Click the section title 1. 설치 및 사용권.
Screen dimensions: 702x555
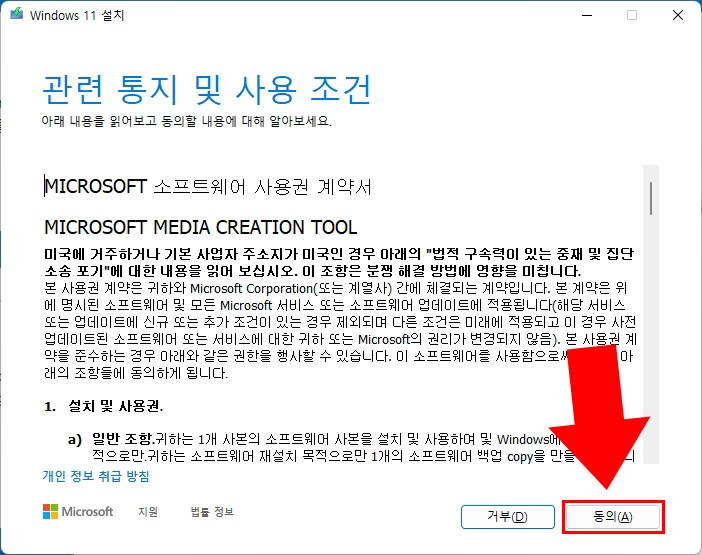click(x=104, y=406)
